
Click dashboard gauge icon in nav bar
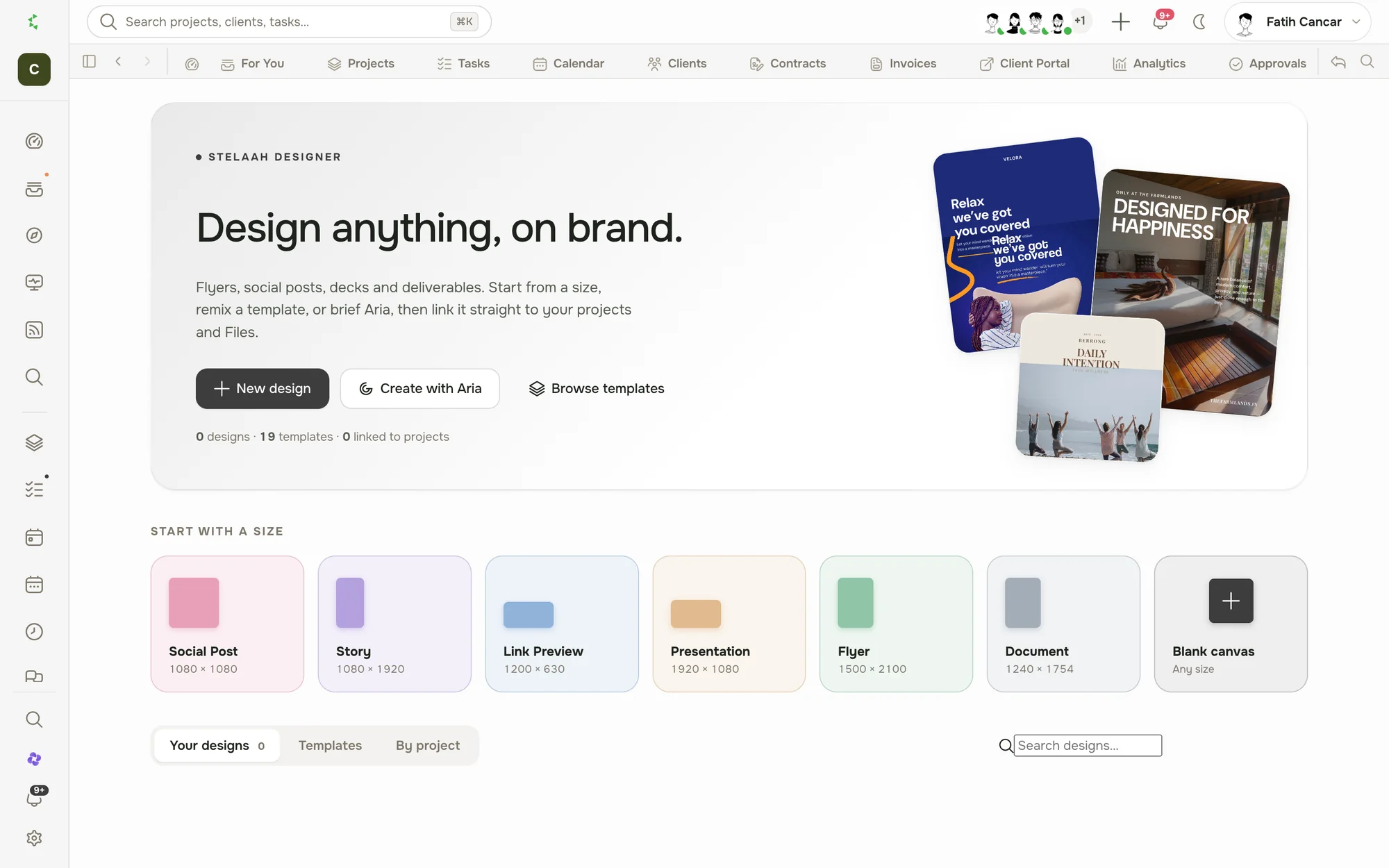point(192,64)
